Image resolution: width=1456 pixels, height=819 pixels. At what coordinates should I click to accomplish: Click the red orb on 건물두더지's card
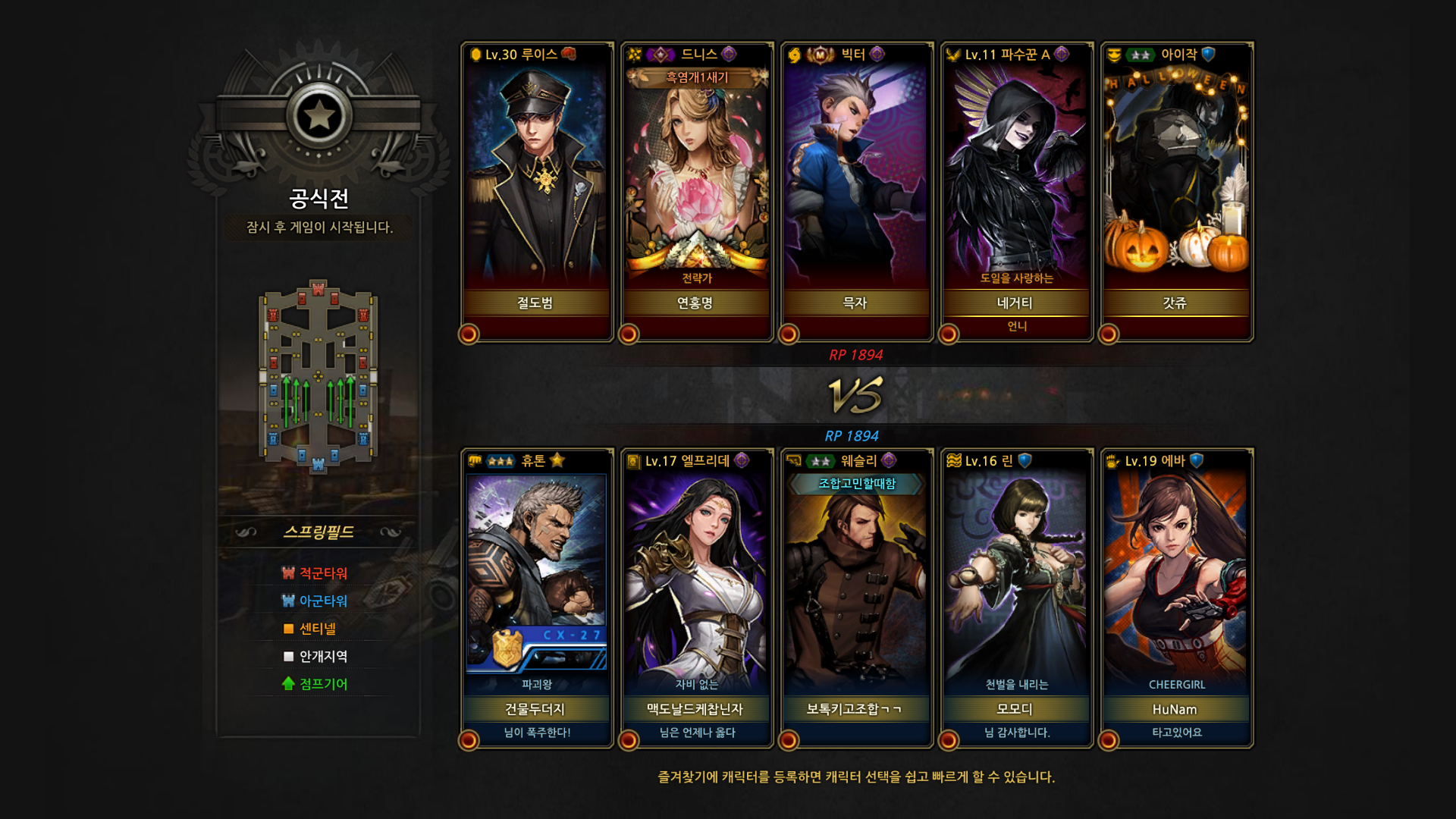(469, 740)
